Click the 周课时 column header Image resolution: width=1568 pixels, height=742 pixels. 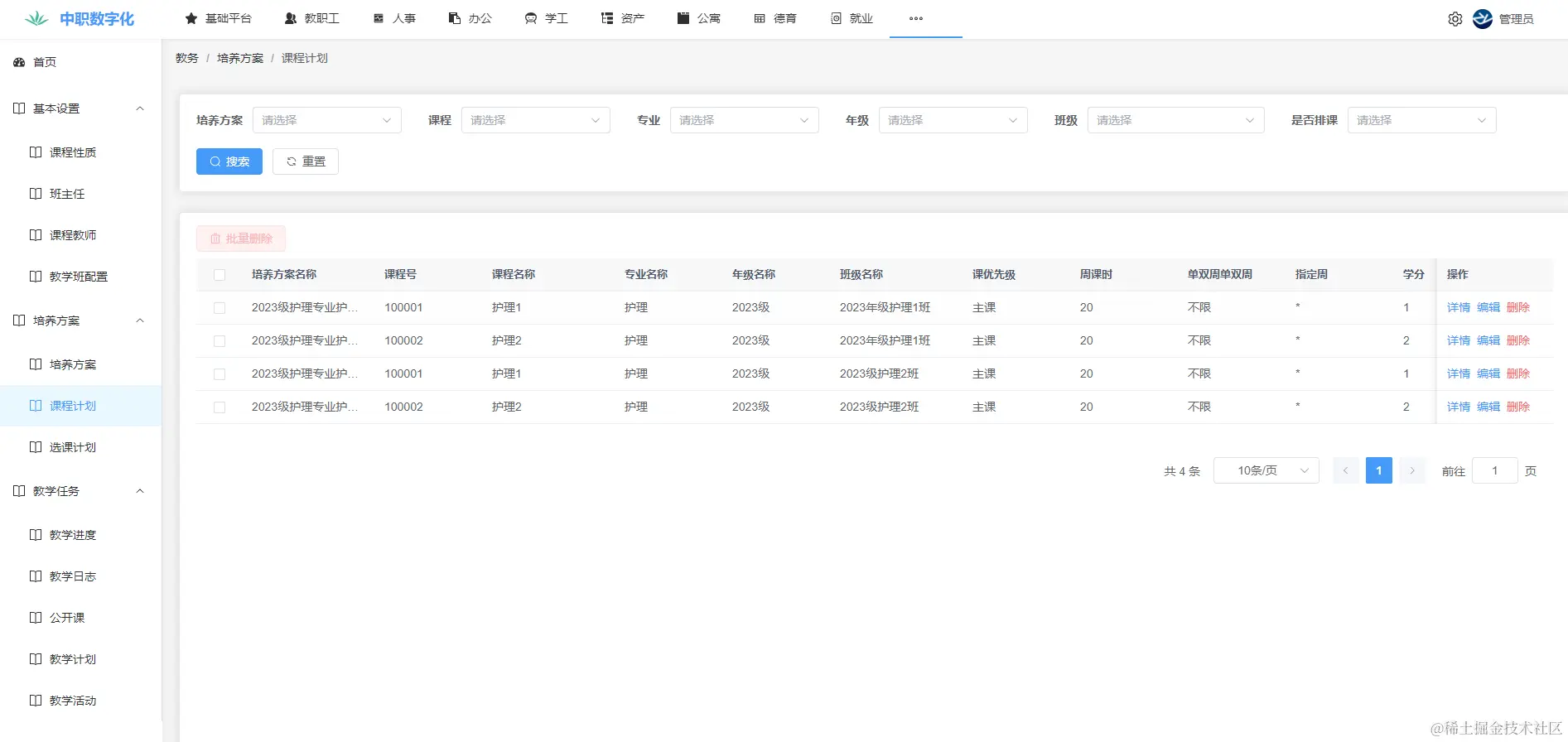1096,274
